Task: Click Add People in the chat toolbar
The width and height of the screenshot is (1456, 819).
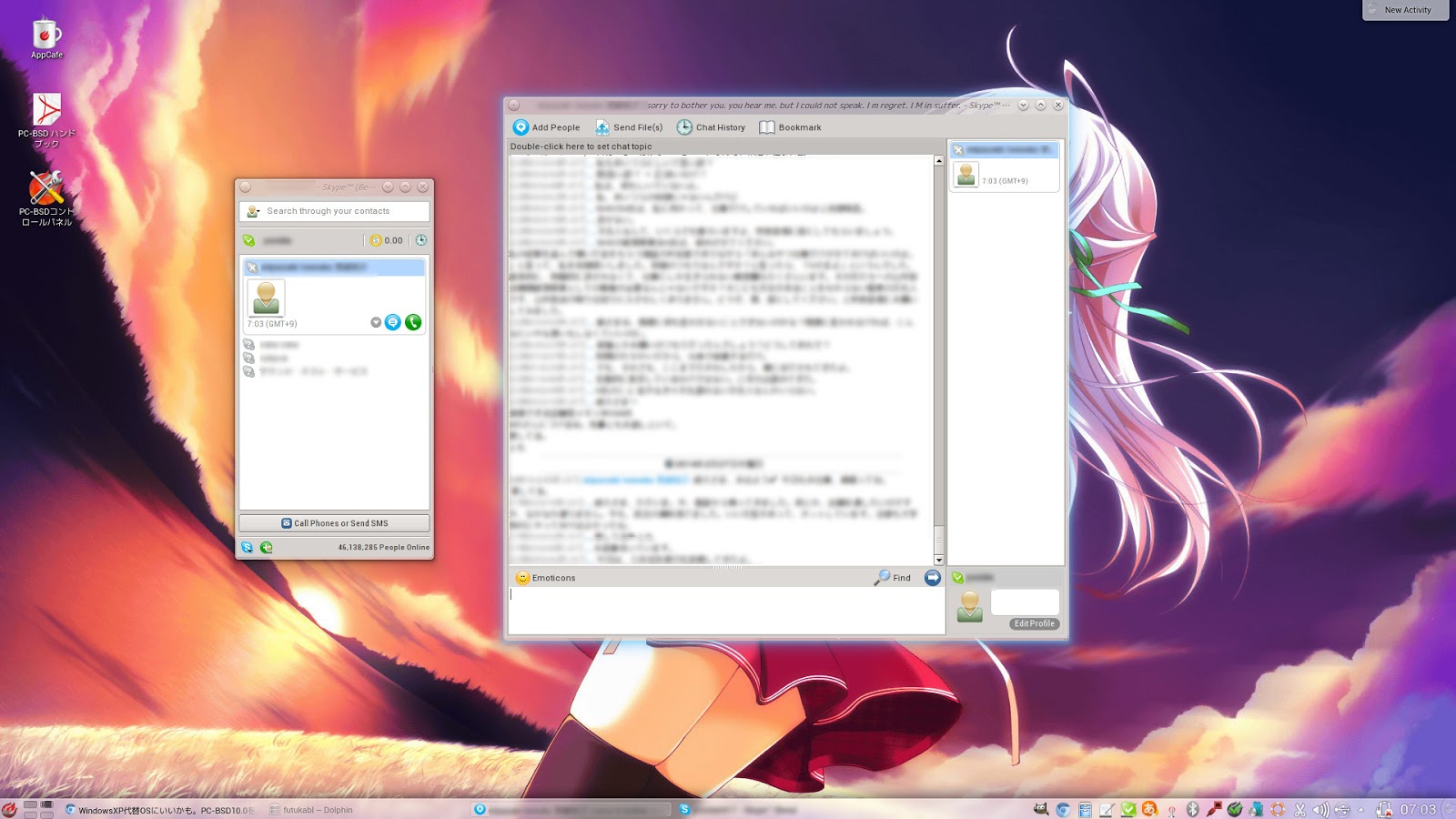Action: coord(546,127)
